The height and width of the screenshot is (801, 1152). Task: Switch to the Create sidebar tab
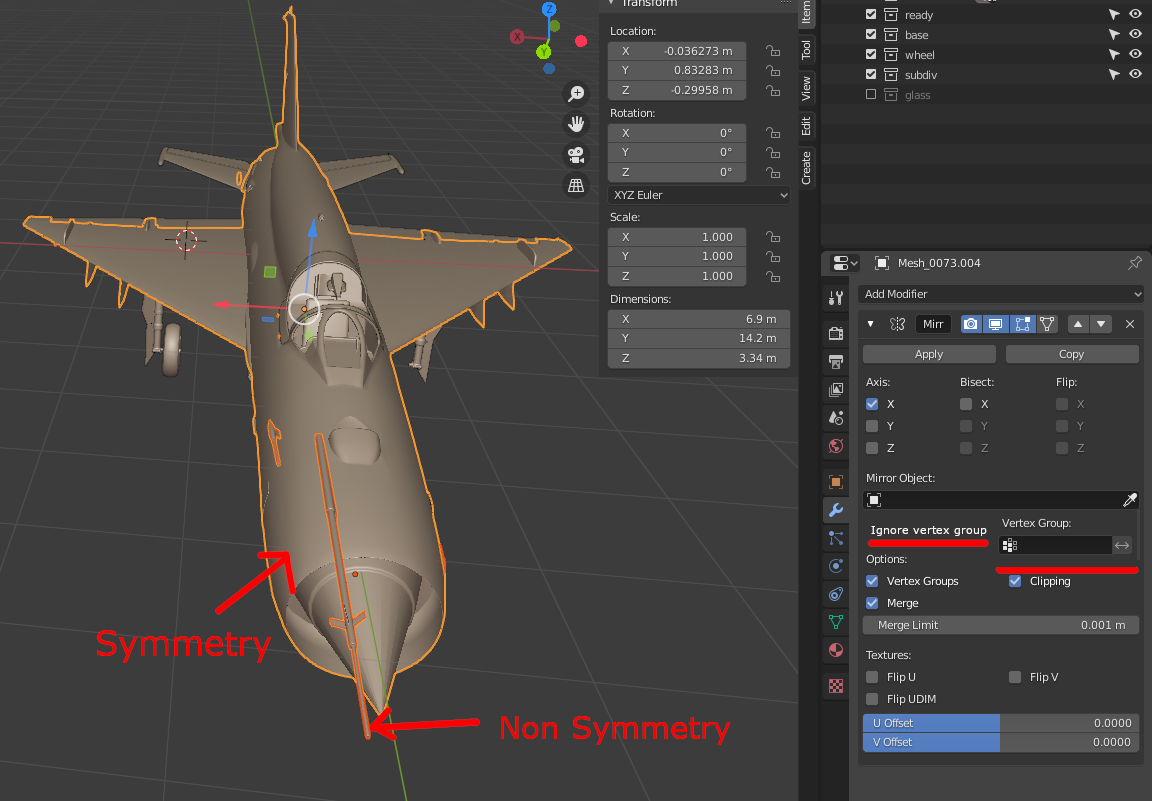coord(806,168)
